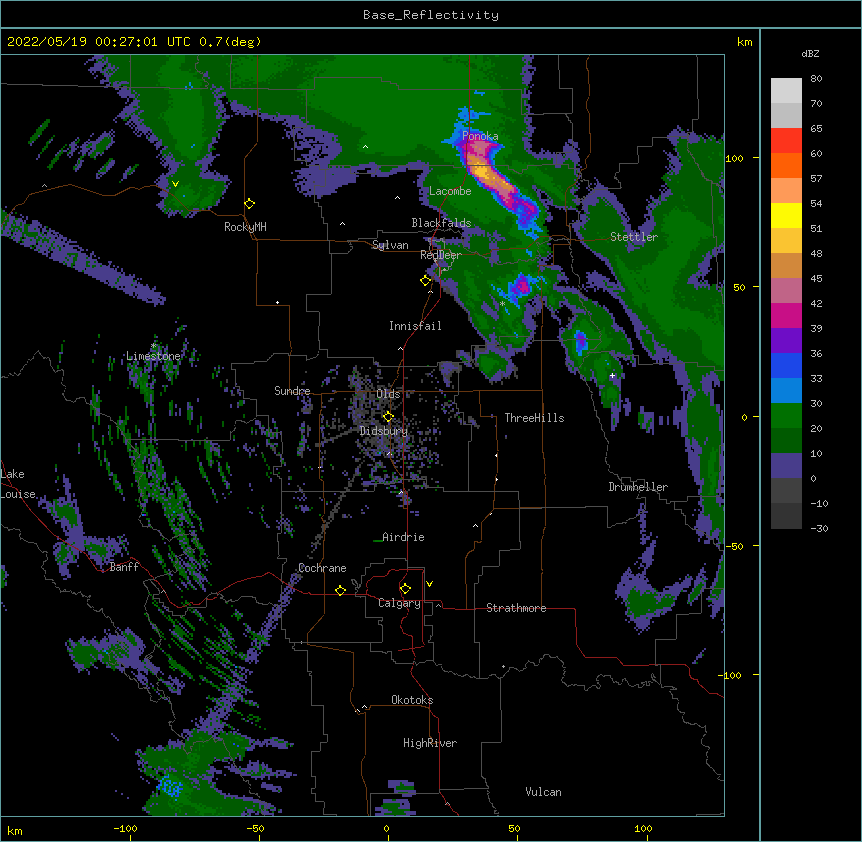Select the purple legend swatch near 39

(786, 341)
